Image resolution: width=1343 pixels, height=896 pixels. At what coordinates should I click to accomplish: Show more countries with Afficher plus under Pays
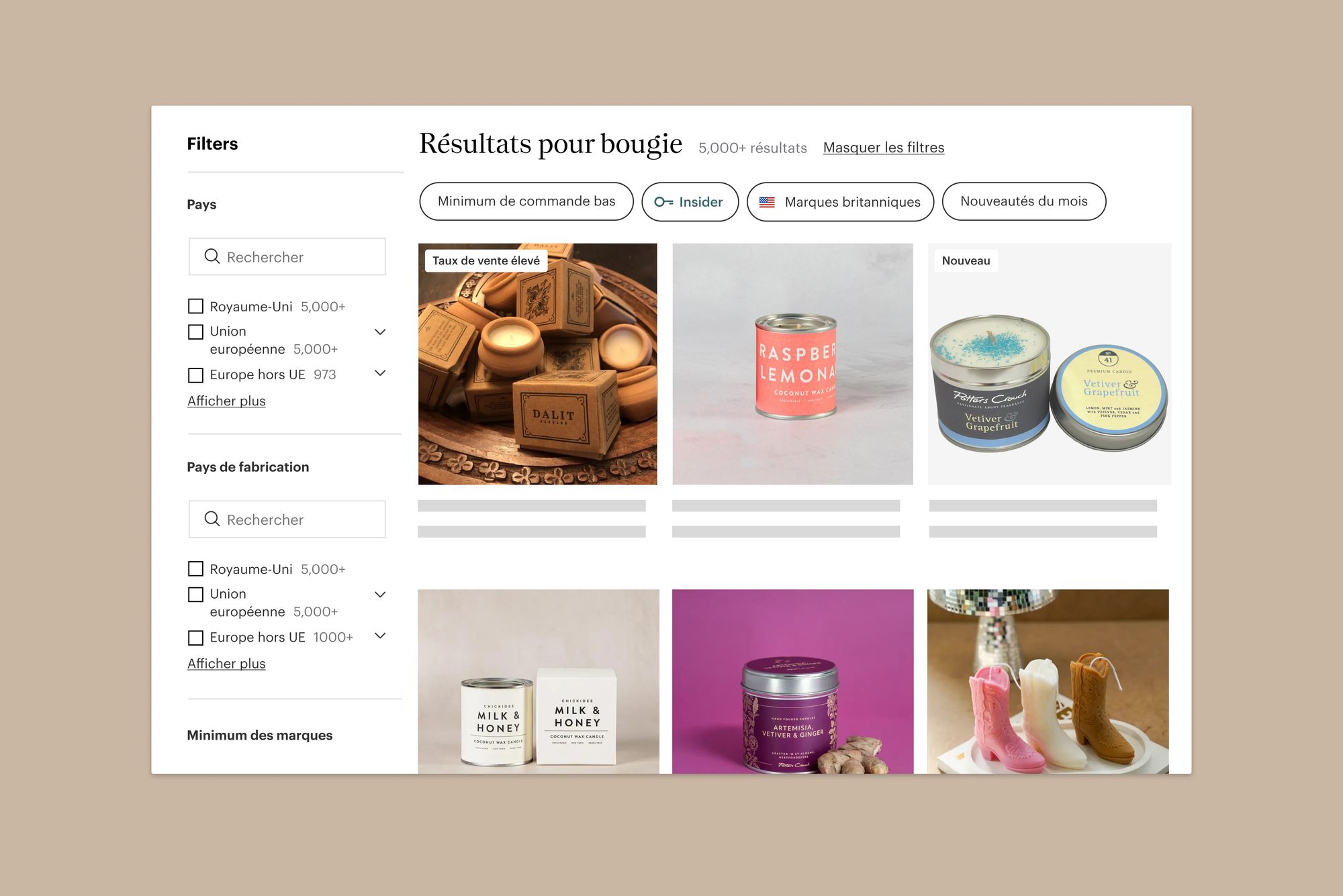[x=226, y=401]
